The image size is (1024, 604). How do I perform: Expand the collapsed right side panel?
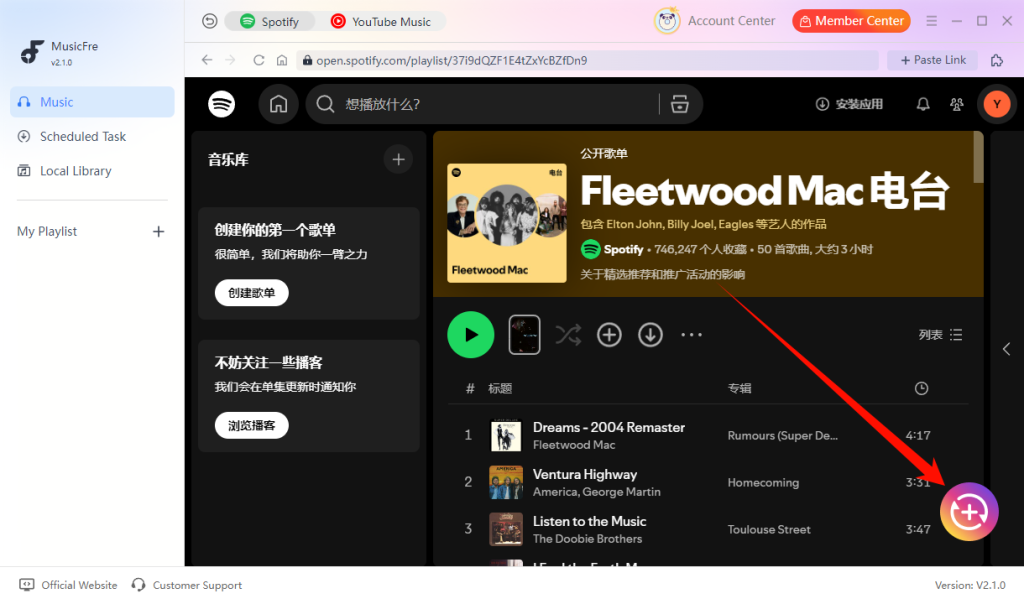point(1006,349)
